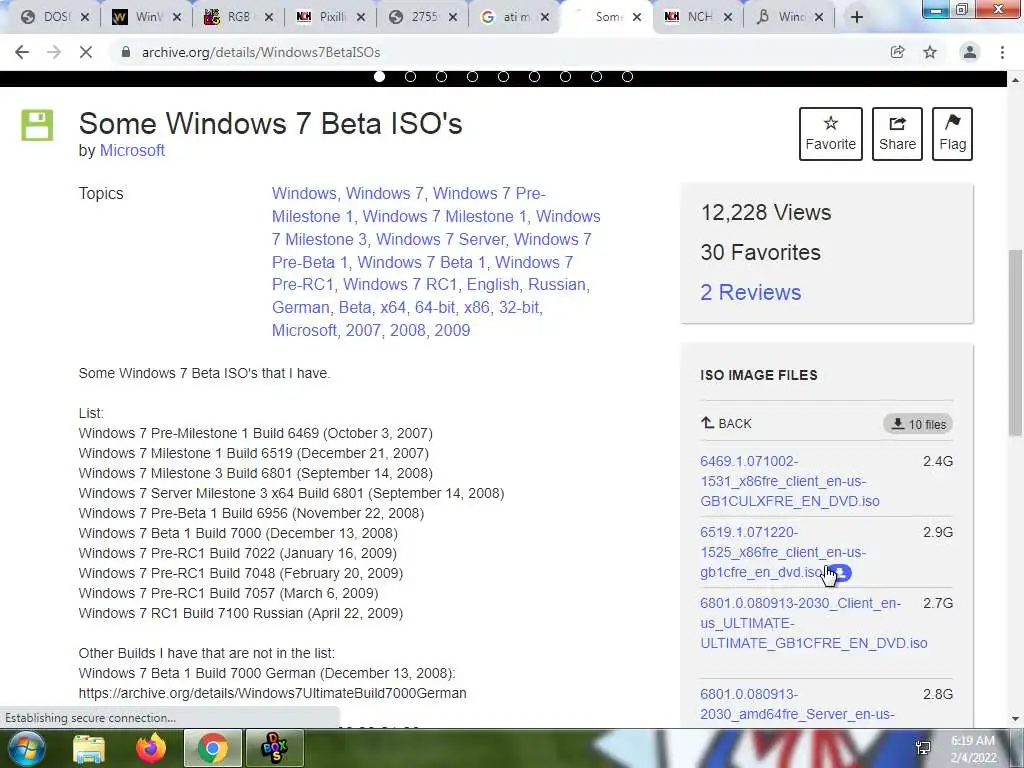Download the 6469 x86fre client ISO
The height and width of the screenshot is (768, 1024).
click(x=790, y=481)
